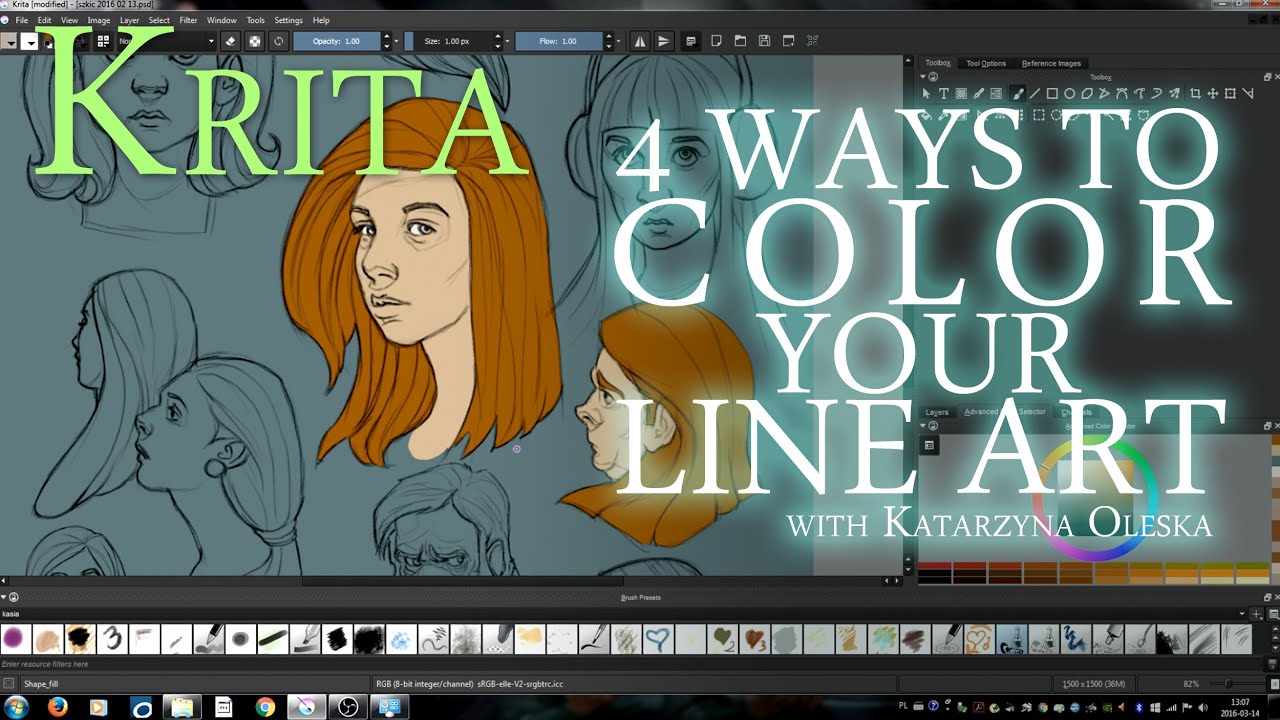Select the Ellipse shape tool
Image resolution: width=1280 pixels, height=720 pixels.
1070,93
